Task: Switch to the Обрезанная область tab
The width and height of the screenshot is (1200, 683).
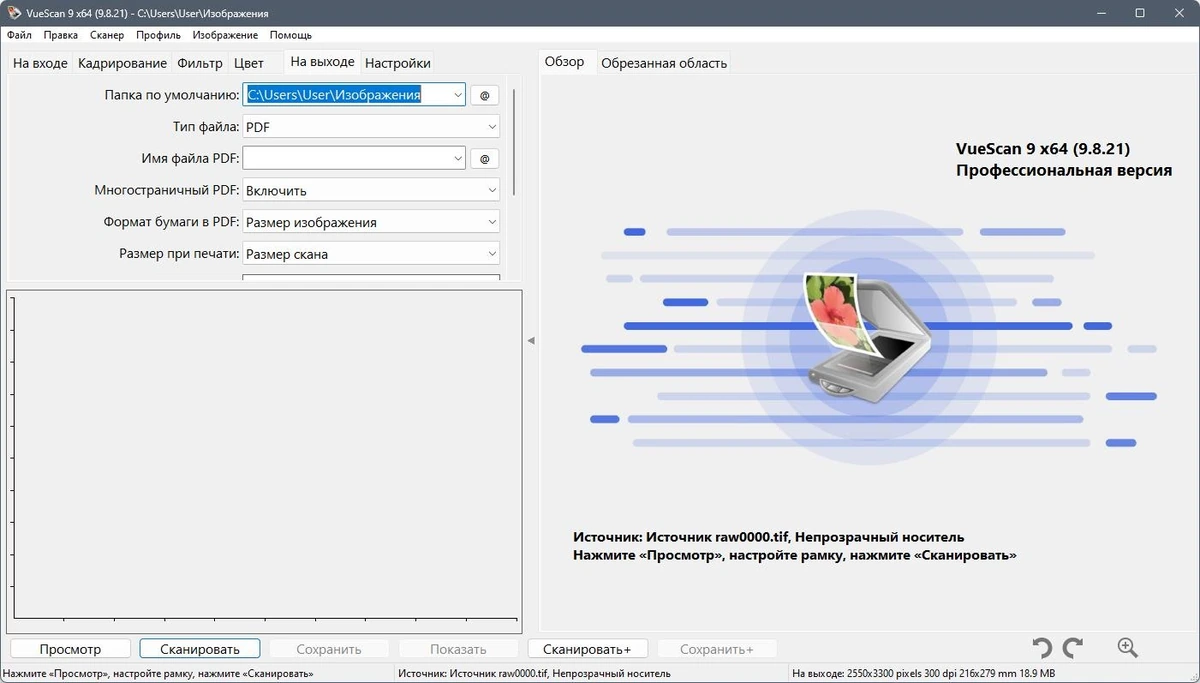Action: point(664,63)
